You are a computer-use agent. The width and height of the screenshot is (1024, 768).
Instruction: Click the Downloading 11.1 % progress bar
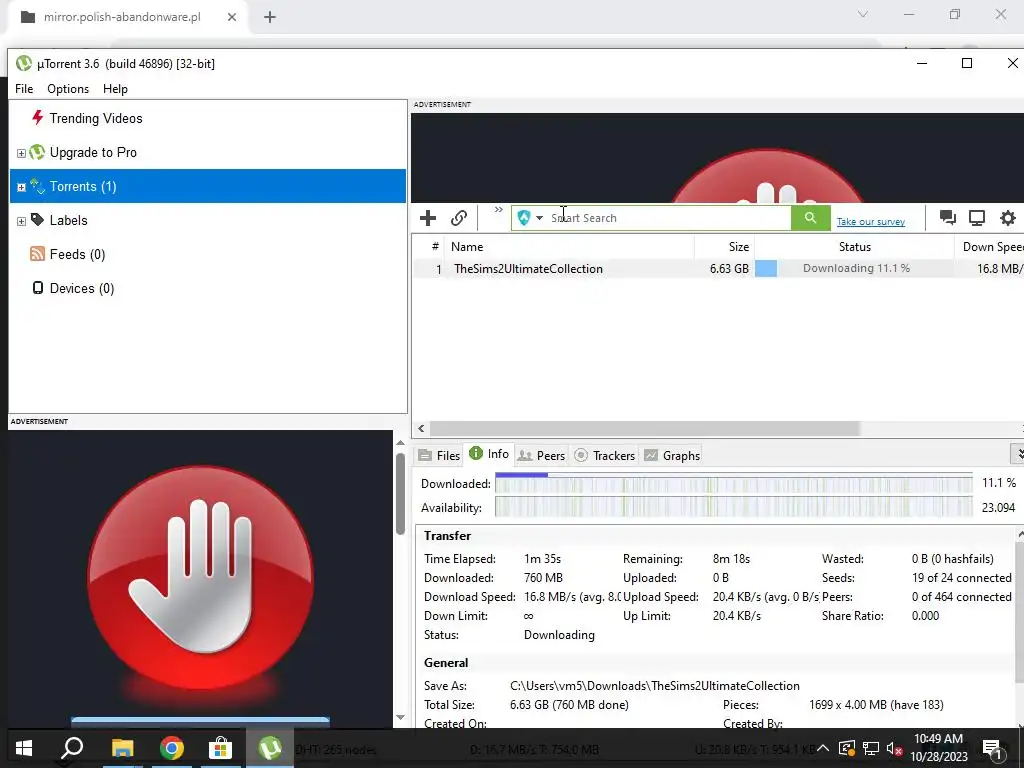854,268
